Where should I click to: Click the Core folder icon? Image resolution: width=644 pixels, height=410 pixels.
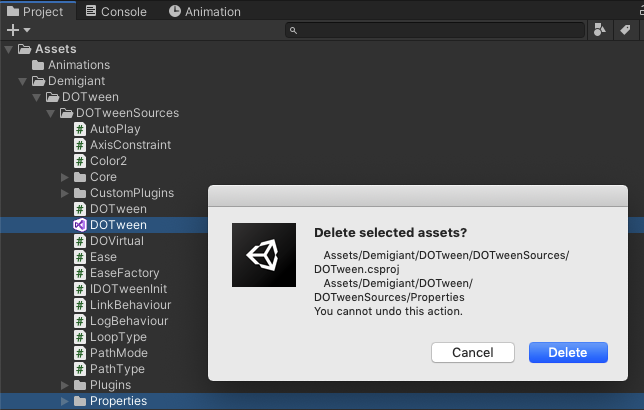click(80, 177)
